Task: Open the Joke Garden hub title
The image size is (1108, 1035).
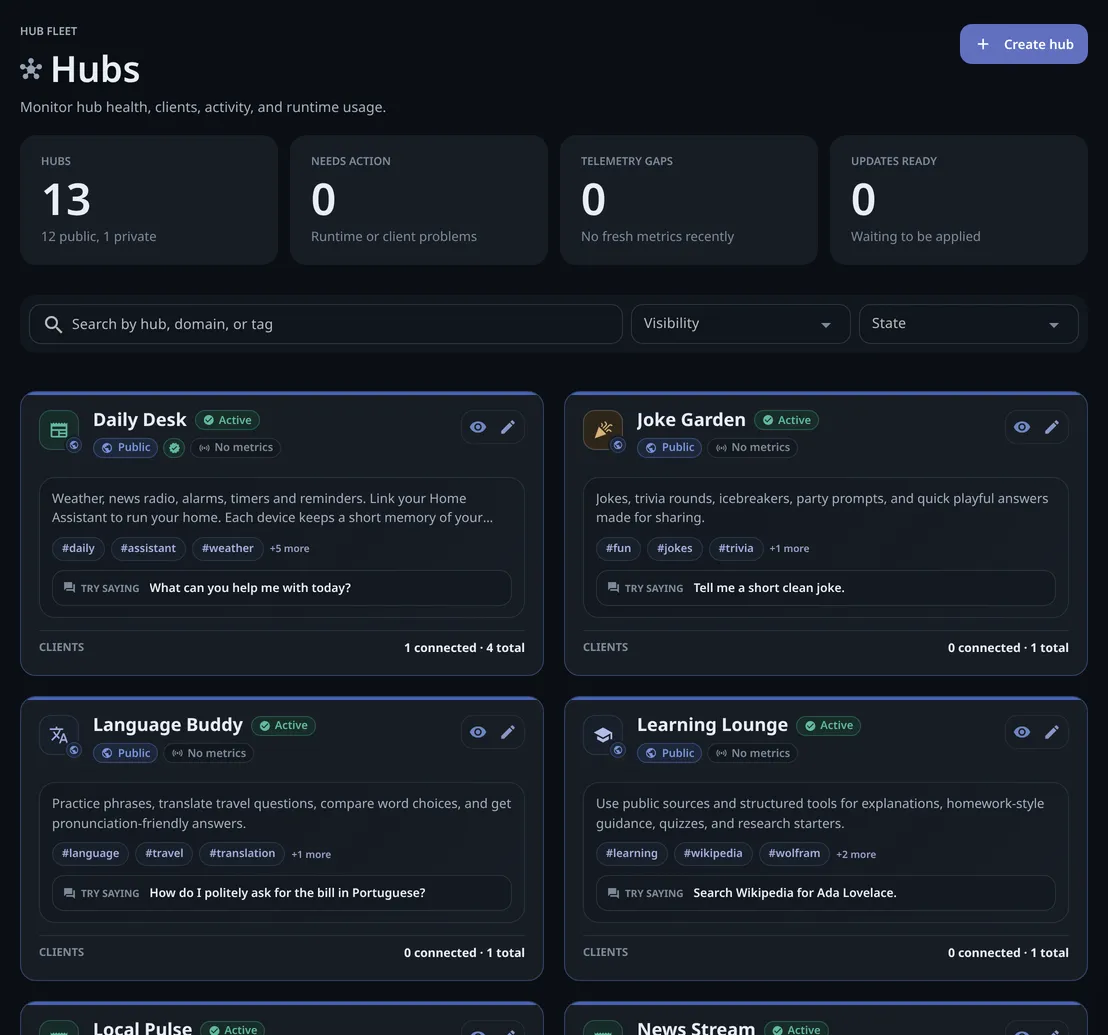Action: pyautogui.click(x=690, y=420)
